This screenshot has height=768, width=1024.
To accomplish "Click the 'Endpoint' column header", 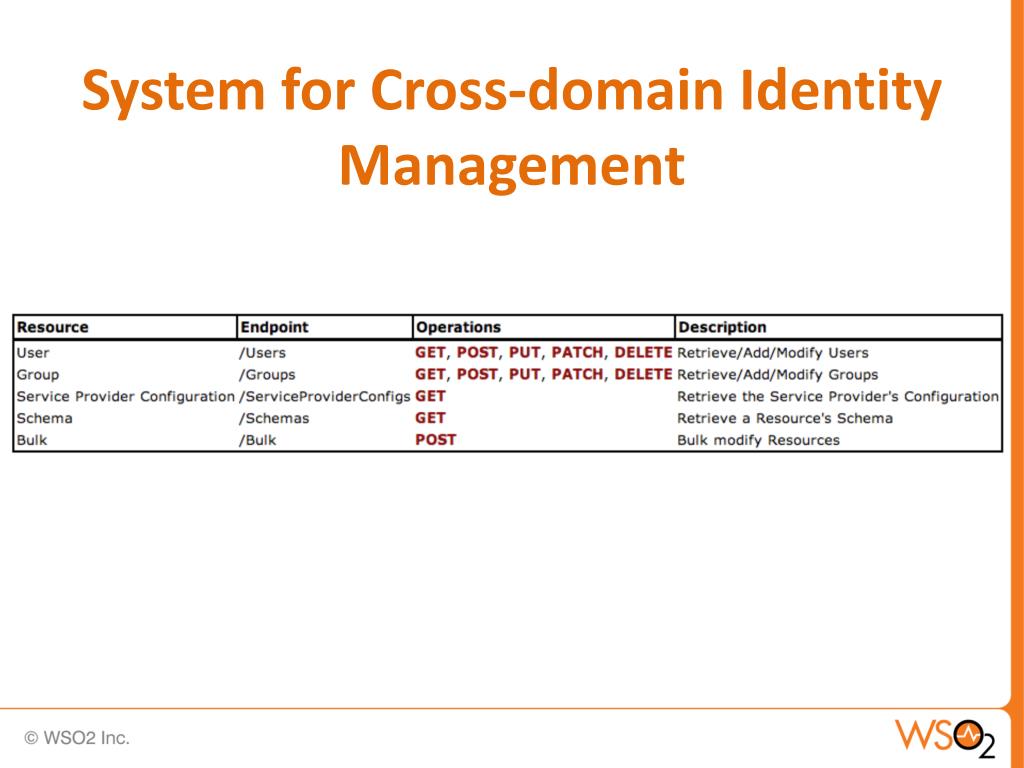I will tap(274, 327).
